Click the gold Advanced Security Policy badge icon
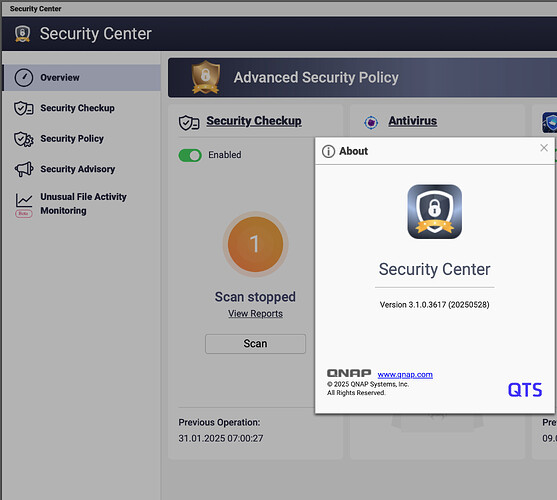 tap(205, 77)
